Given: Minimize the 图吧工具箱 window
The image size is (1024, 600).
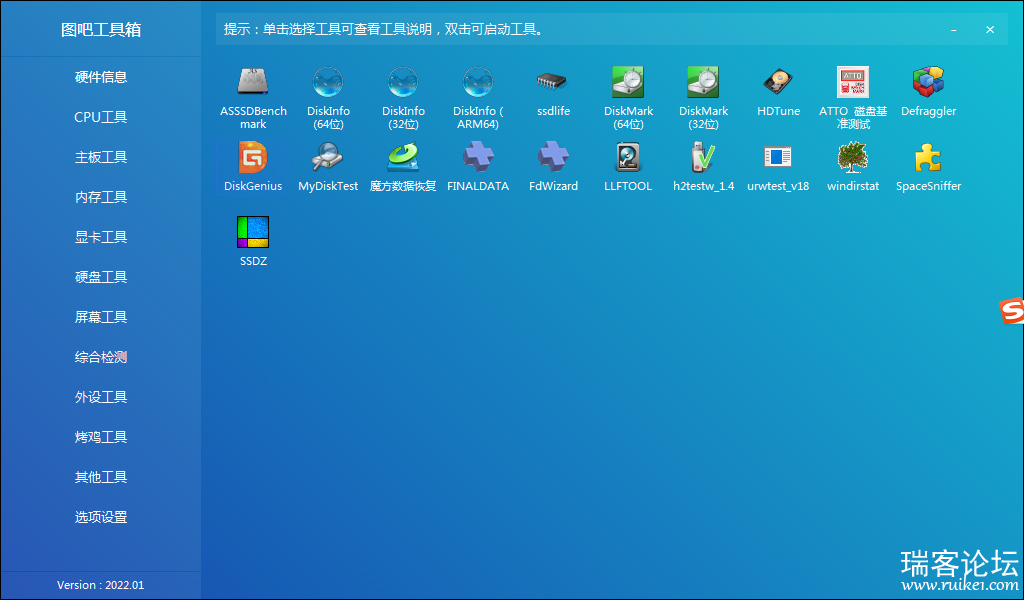Looking at the screenshot, I should [954, 30].
